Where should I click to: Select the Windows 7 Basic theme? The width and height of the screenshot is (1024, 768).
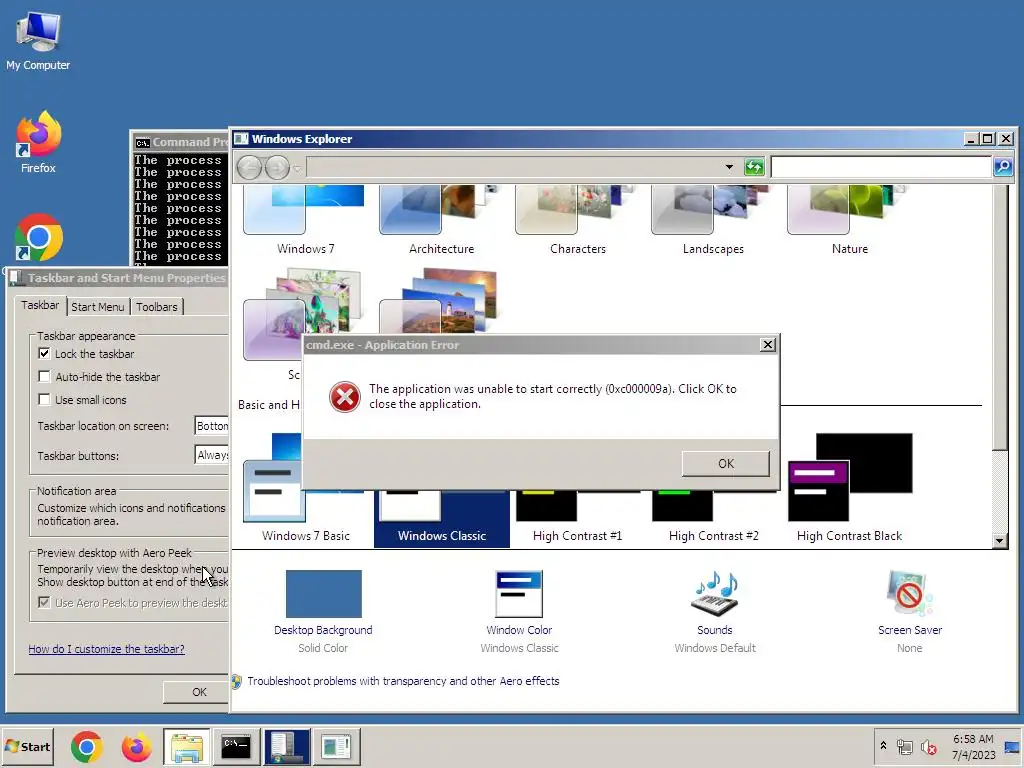305,516
